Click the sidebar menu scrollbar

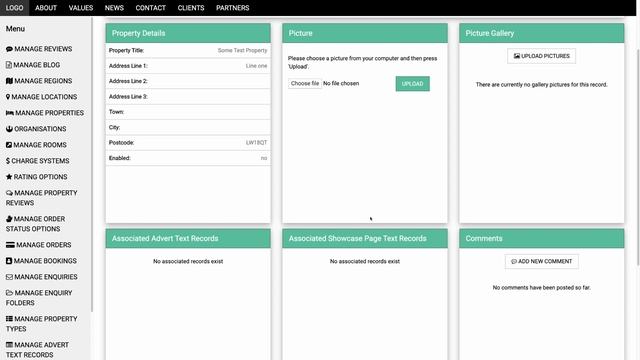(x=92, y=163)
